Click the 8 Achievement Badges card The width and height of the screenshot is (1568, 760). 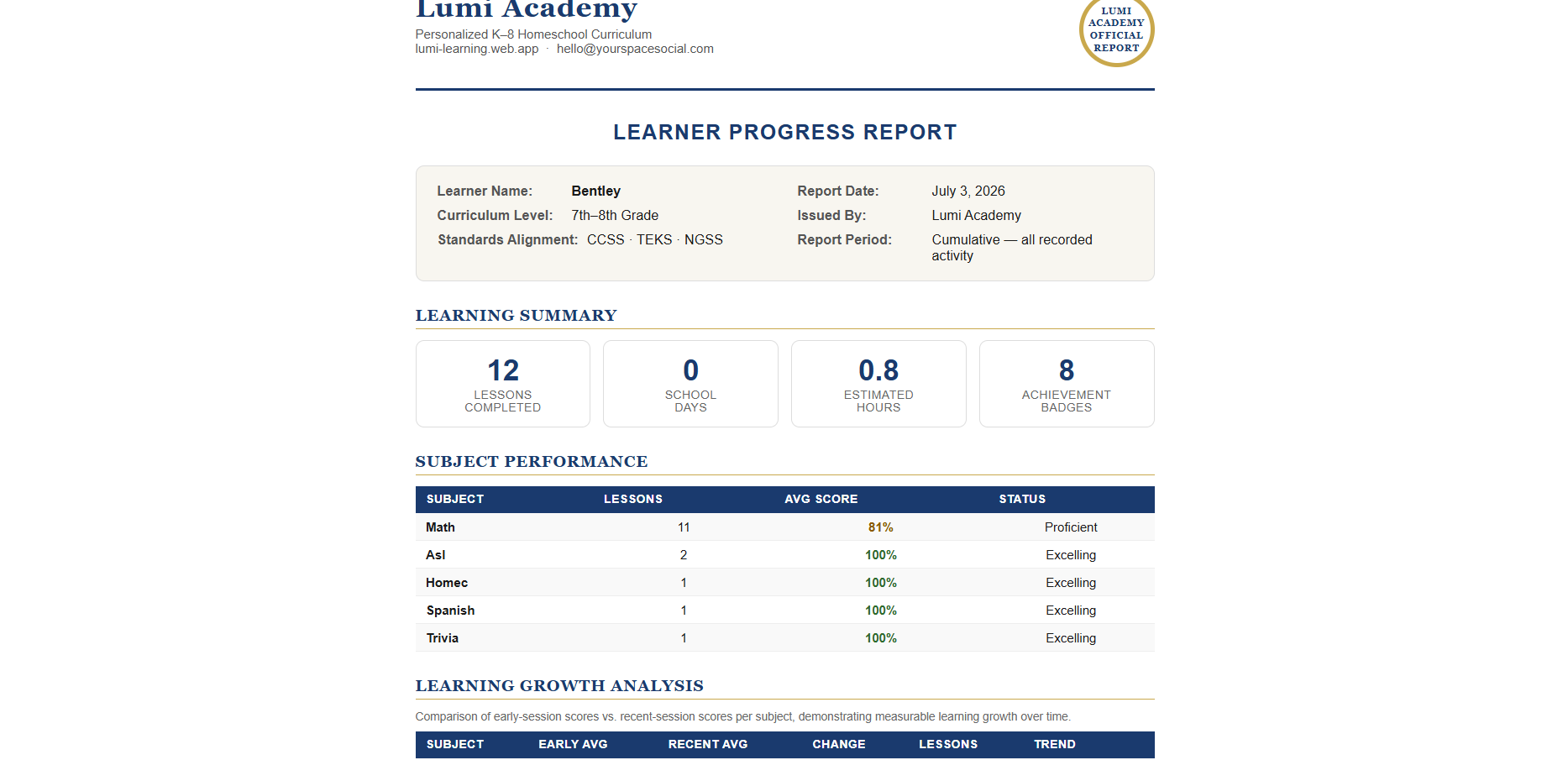tap(1067, 384)
